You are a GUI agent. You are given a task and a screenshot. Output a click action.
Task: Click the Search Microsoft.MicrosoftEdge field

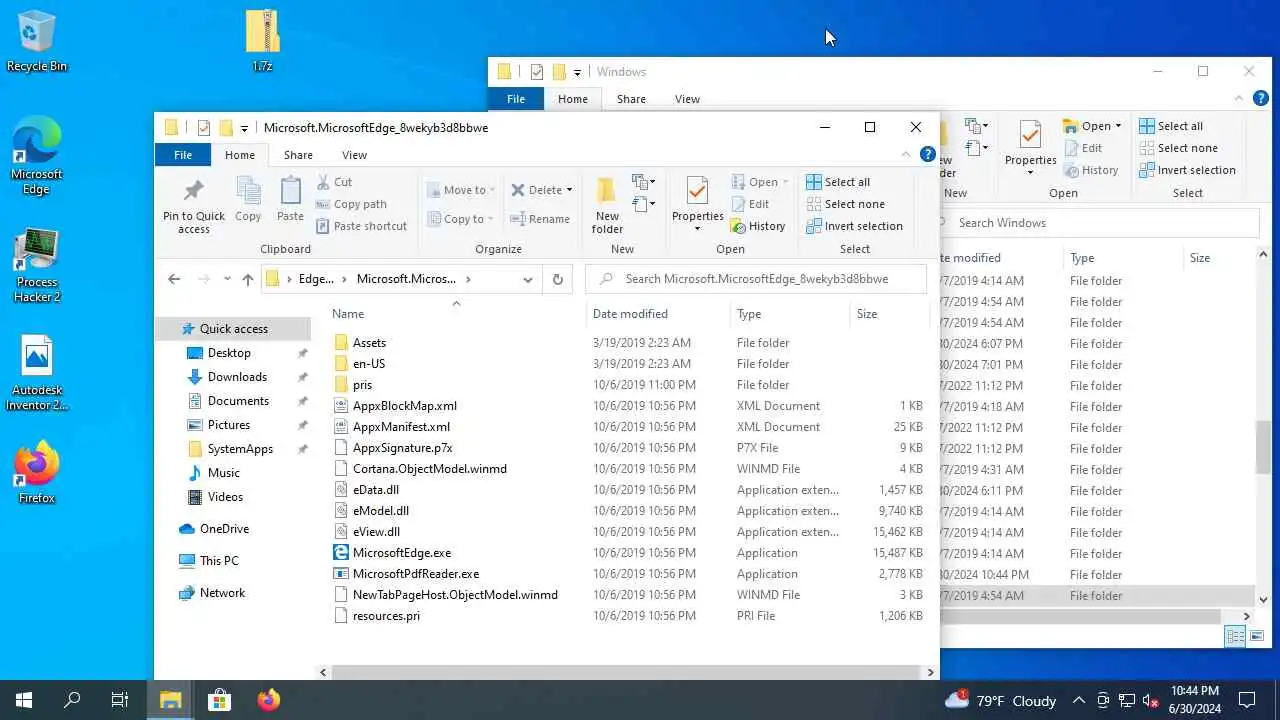pyautogui.click(x=756, y=279)
